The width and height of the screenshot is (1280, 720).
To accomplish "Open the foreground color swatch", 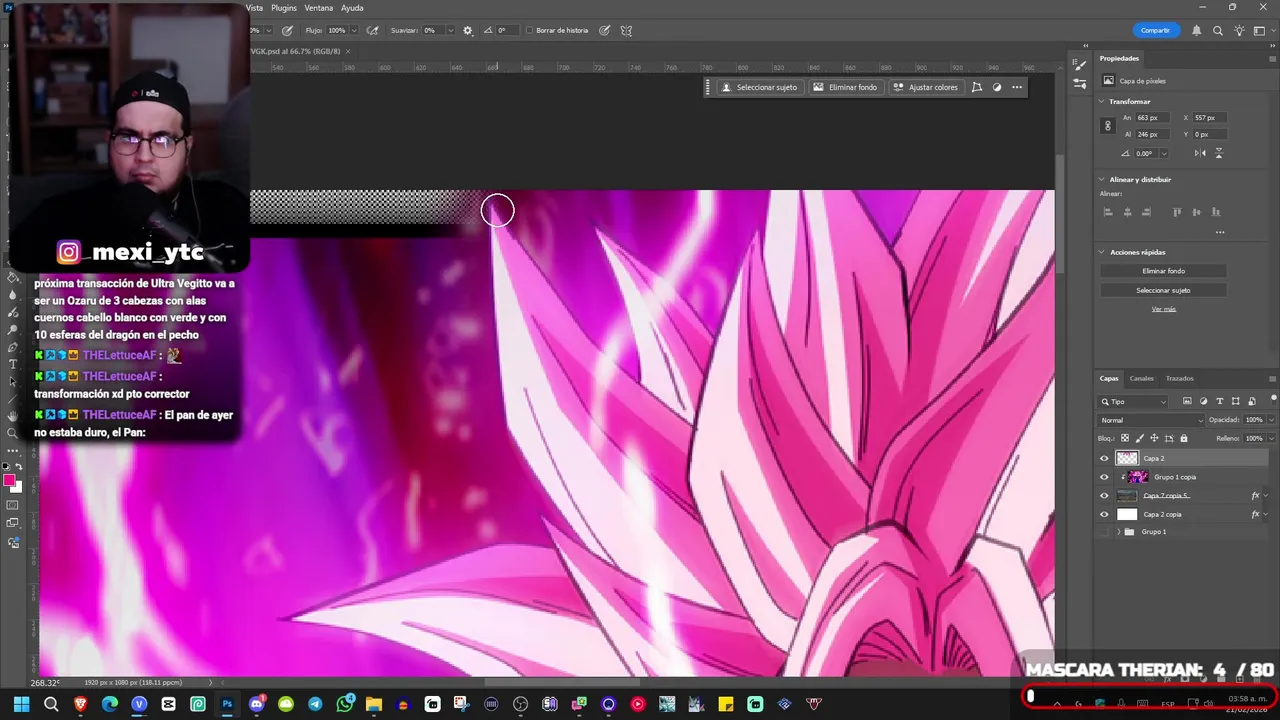I will pyautogui.click(x=9, y=481).
